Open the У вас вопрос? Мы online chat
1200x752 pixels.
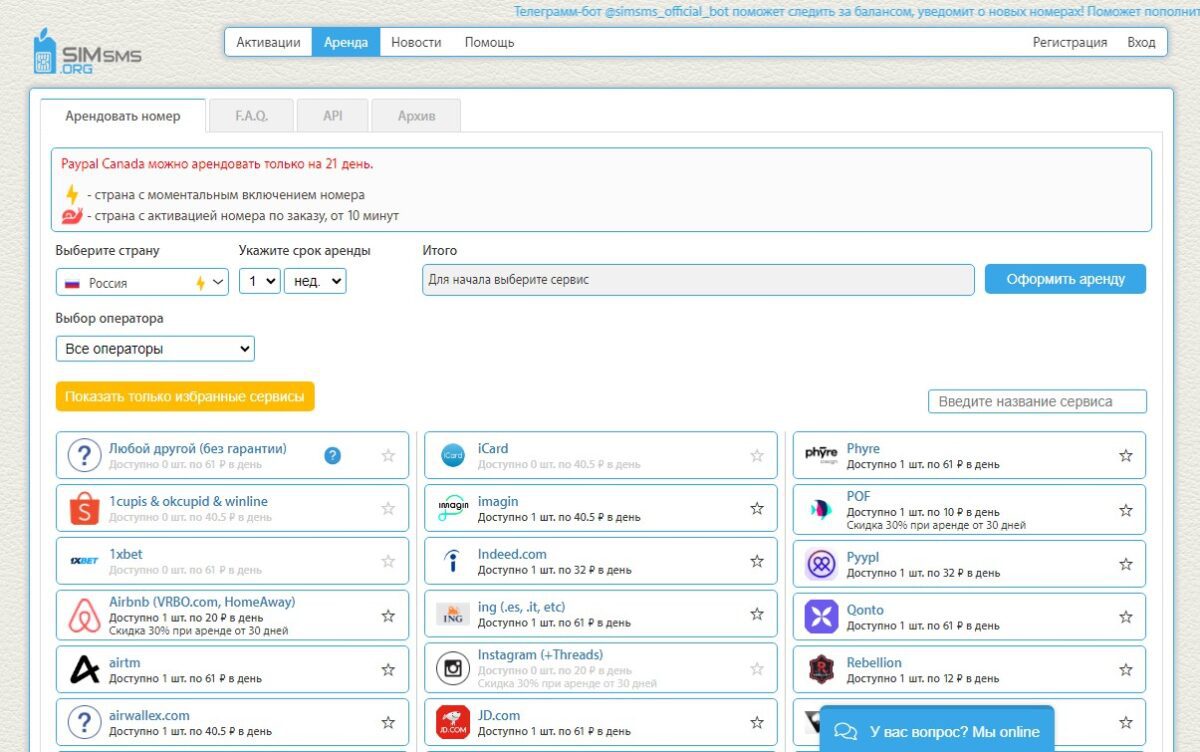(936, 730)
